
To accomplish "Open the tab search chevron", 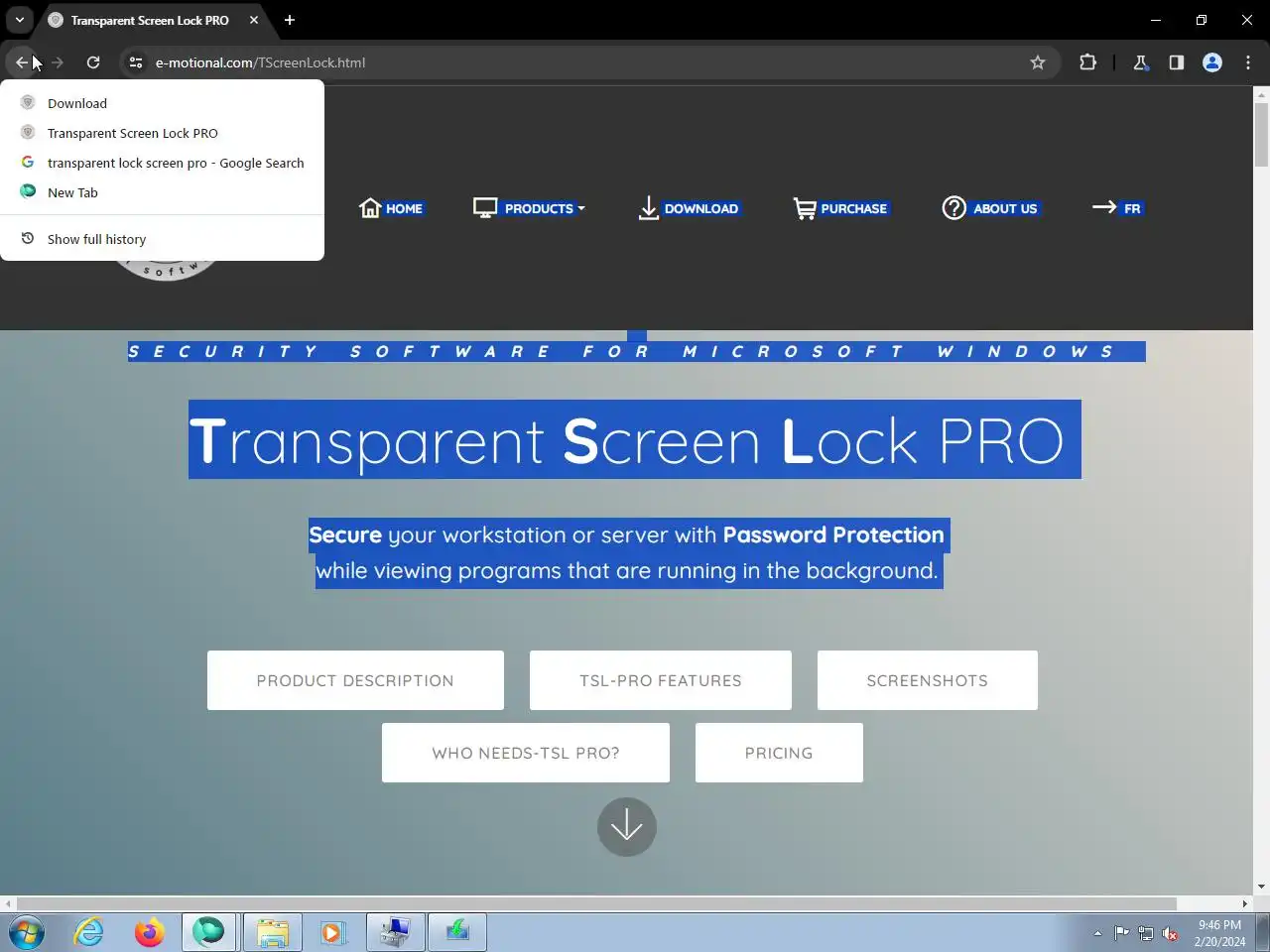I will click(19, 20).
